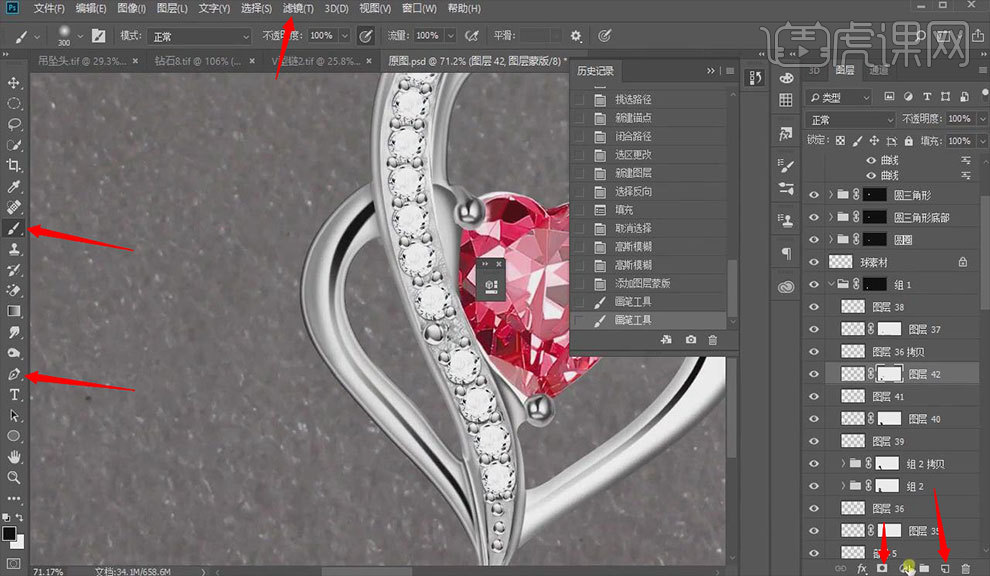Click the brush opacity percentage field
Image resolution: width=990 pixels, height=576 pixels.
[321, 36]
